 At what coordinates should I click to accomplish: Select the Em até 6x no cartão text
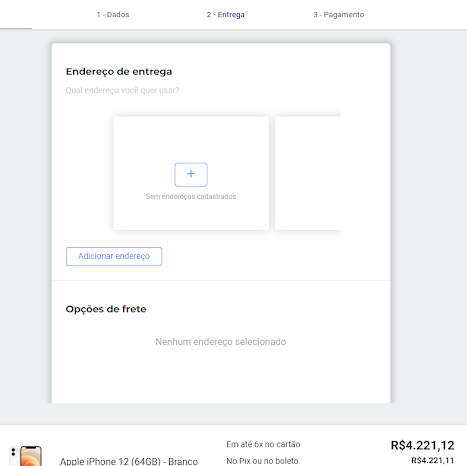click(x=263, y=444)
